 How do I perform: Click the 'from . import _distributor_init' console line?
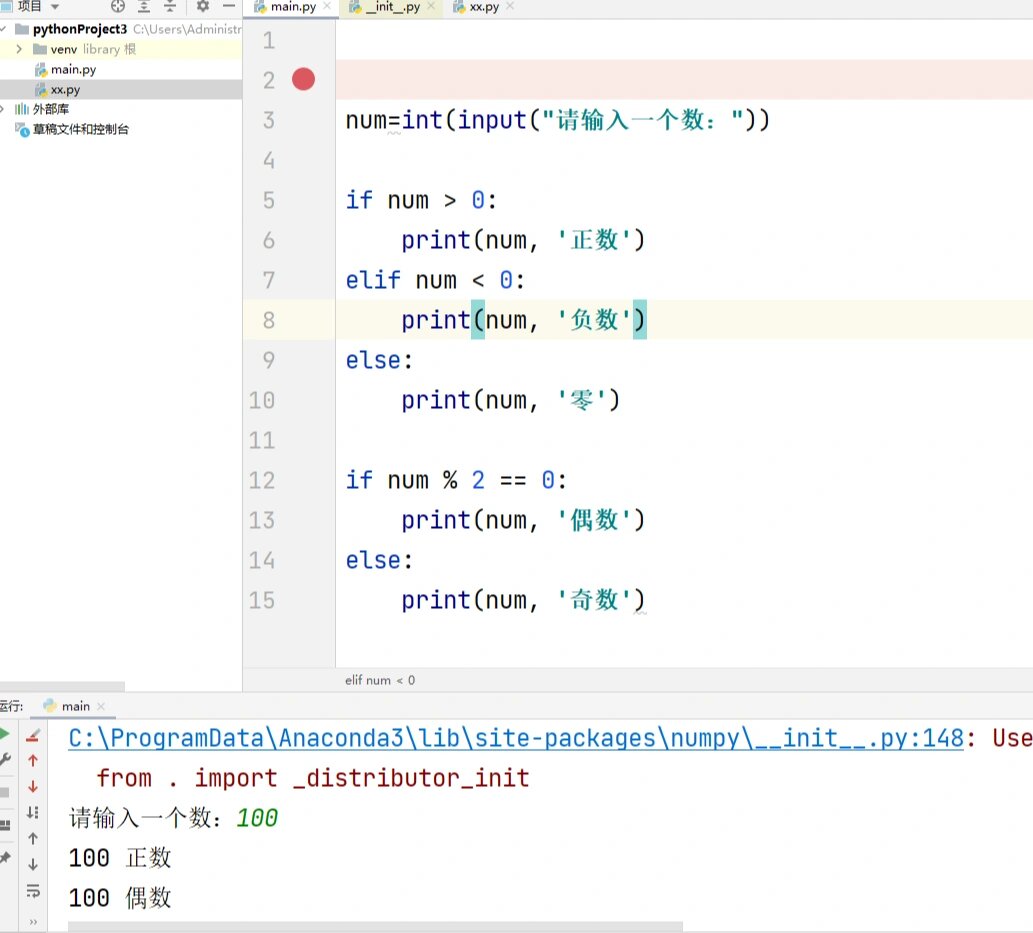click(x=313, y=778)
